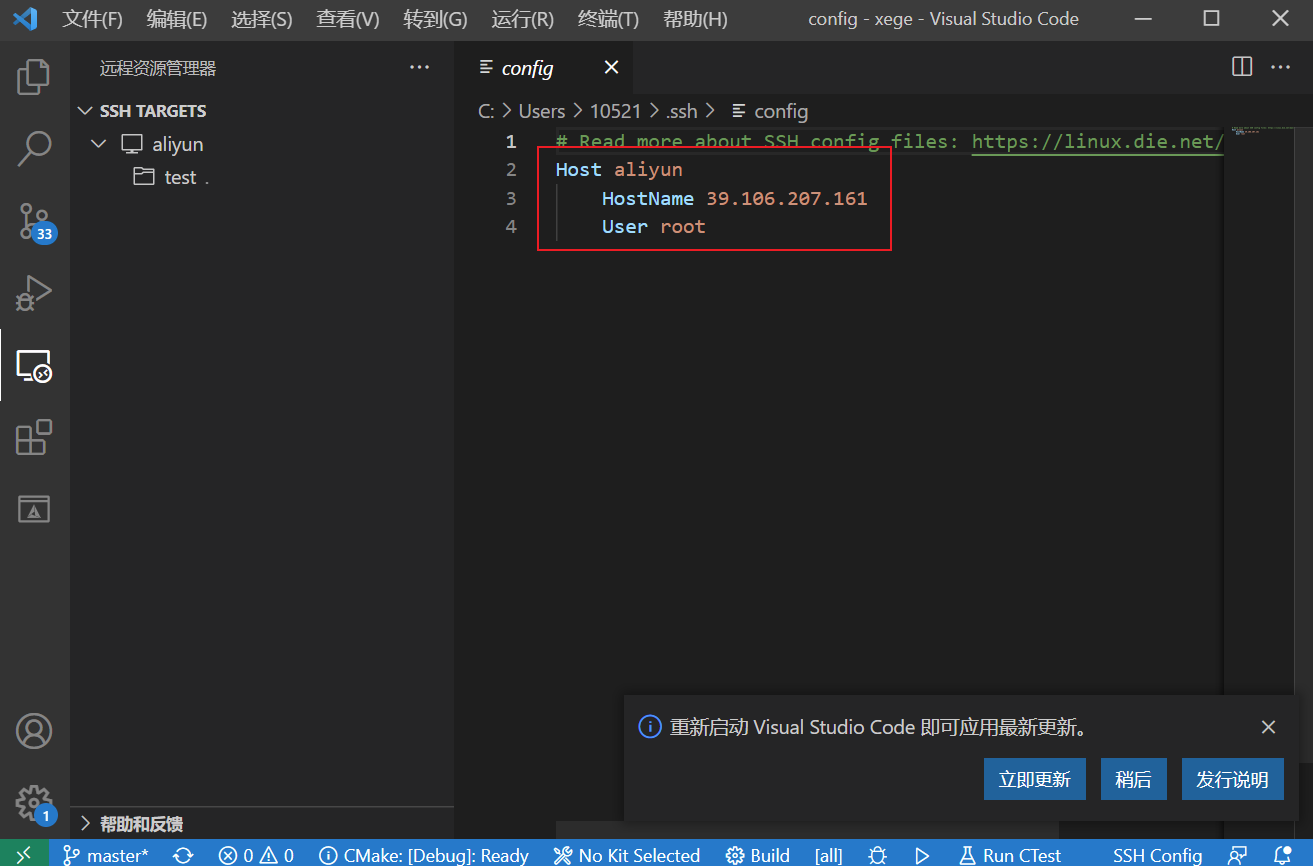The width and height of the screenshot is (1313, 866).
Task: Click the 远程资源管理器 panel title
Action: [158, 68]
